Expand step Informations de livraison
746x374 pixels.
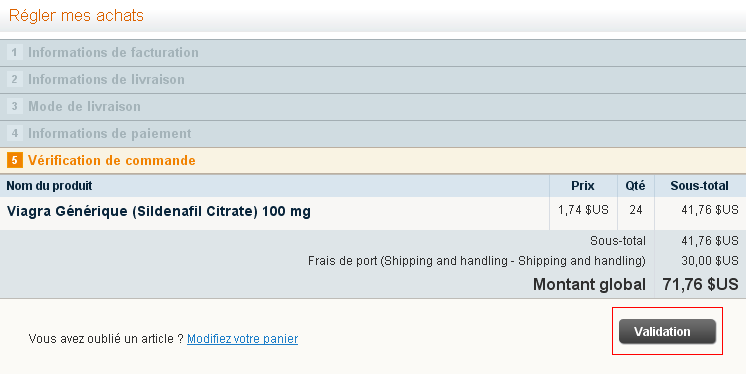coord(373,80)
